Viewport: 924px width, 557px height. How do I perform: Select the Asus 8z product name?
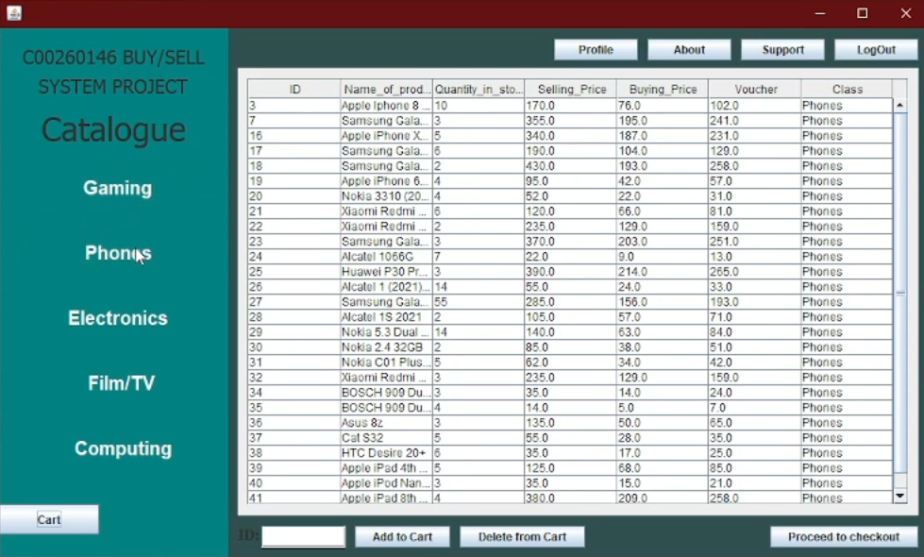tap(386, 423)
